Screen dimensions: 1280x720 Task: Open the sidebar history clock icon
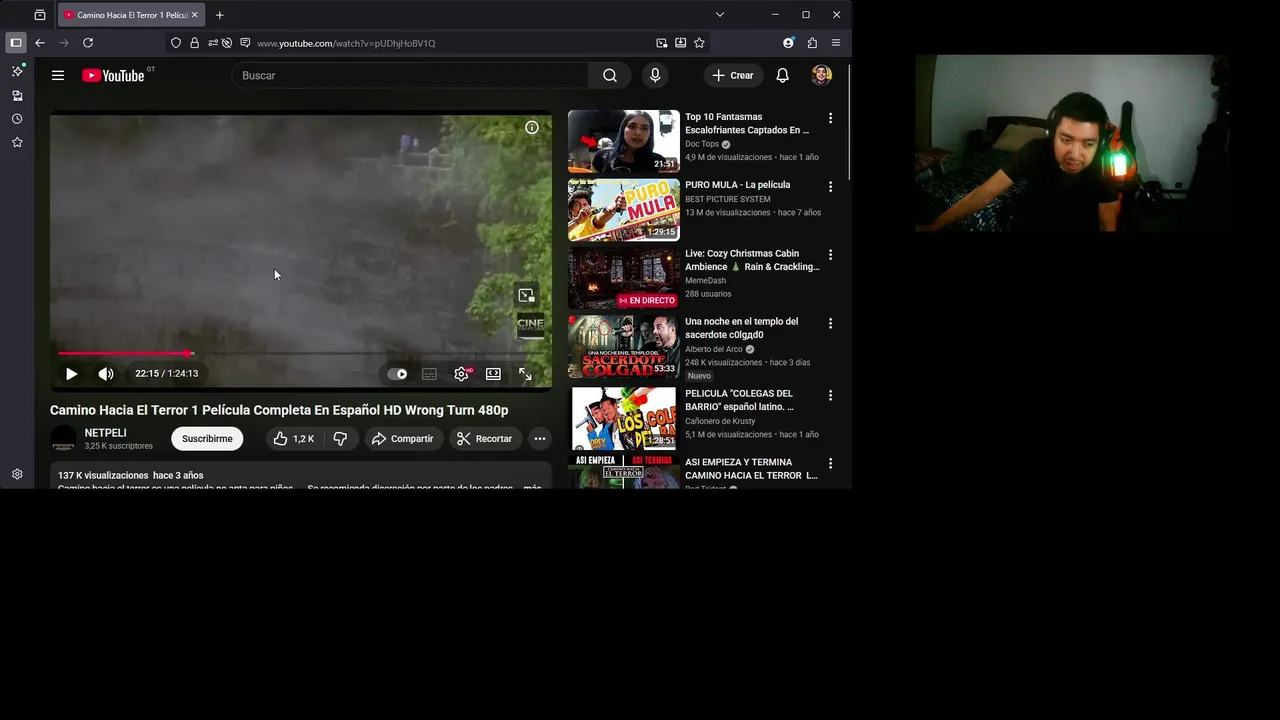coord(17,119)
